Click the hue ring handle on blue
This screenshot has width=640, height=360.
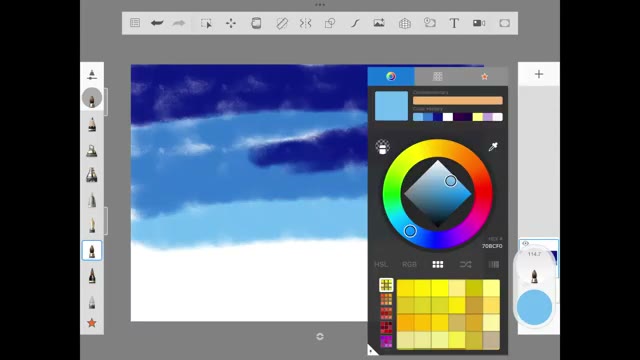click(x=410, y=231)
